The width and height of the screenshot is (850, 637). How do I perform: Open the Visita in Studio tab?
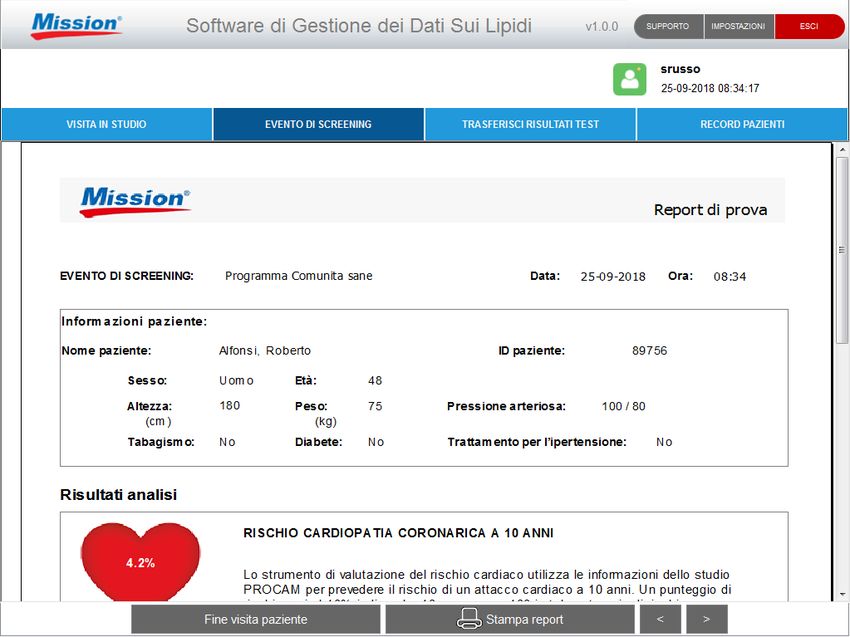pos(106,125)
